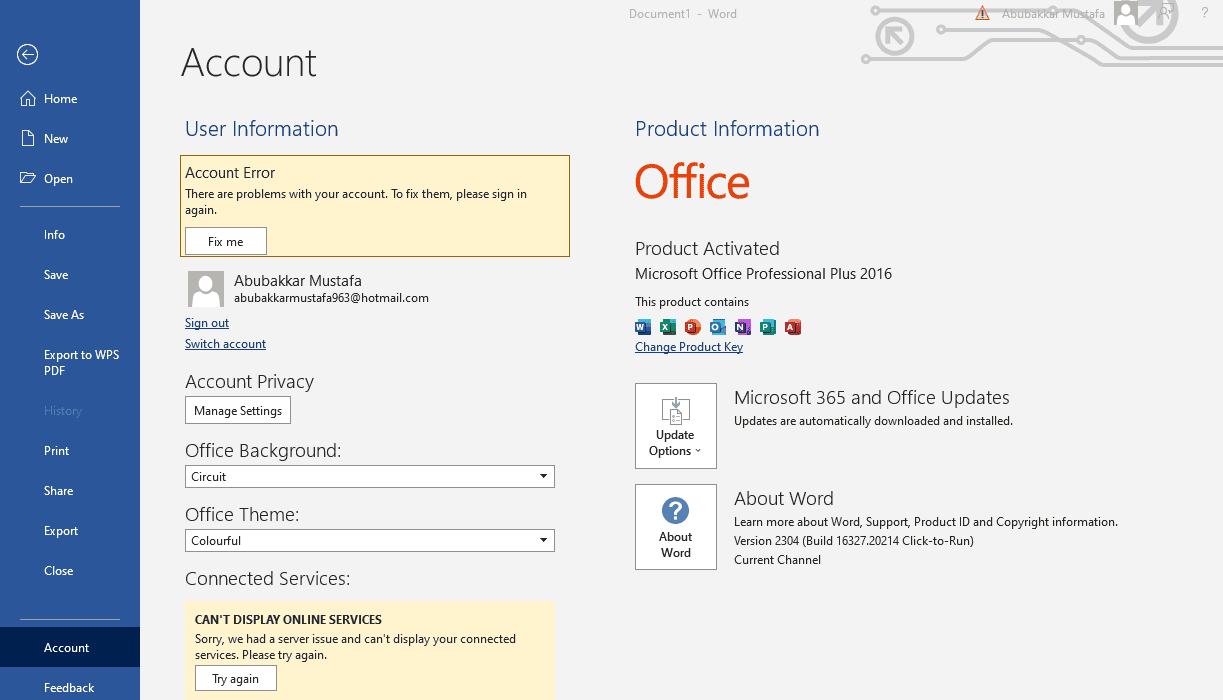Click the Change Product Key link
Image resolution: width=1223 pixels, height=700 pixels.
tap(689, 347)
